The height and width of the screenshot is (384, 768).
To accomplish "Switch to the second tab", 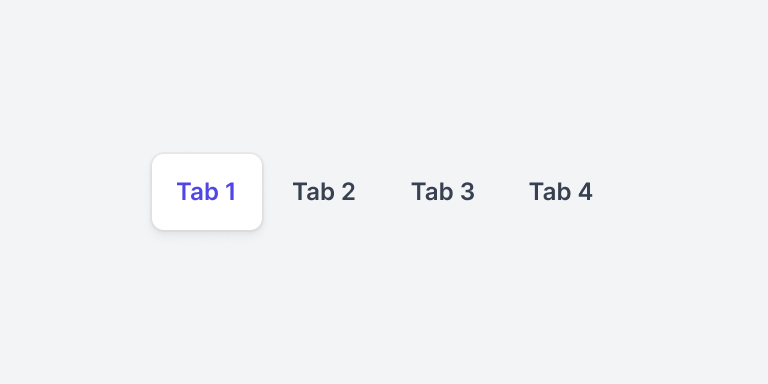I will (324, 192).
